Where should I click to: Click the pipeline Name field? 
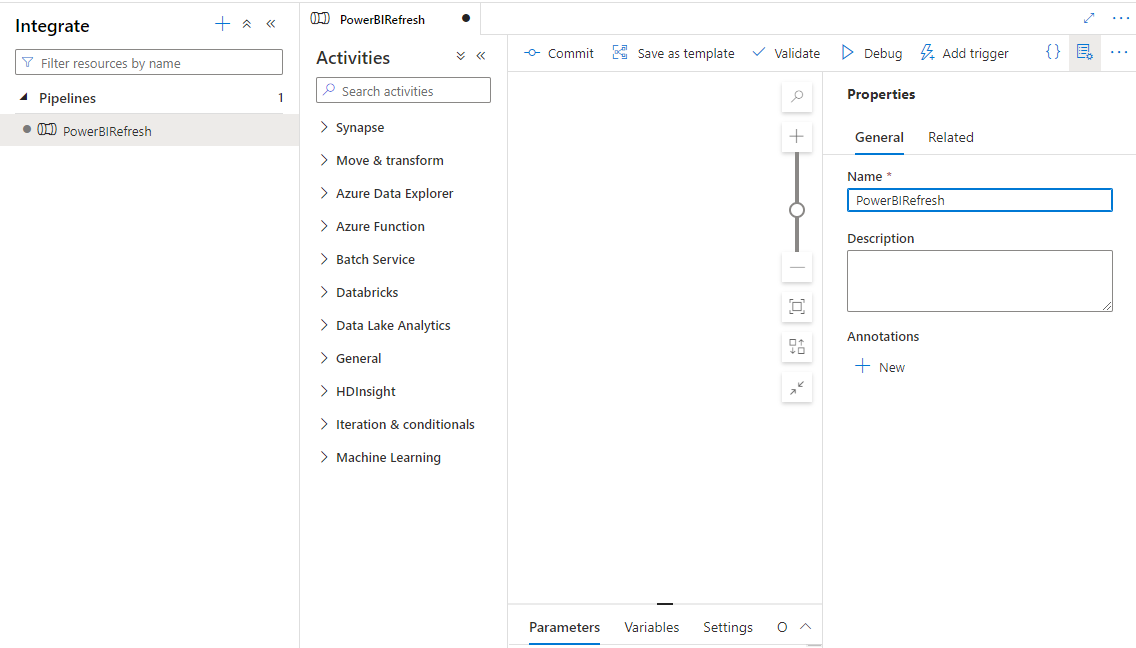pos(980,200)
